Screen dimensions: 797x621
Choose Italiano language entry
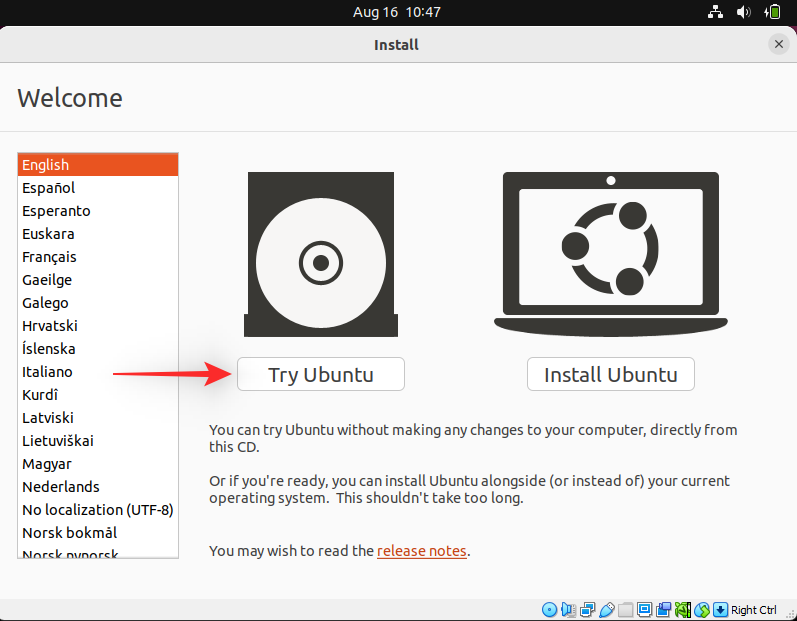[98, 371]
